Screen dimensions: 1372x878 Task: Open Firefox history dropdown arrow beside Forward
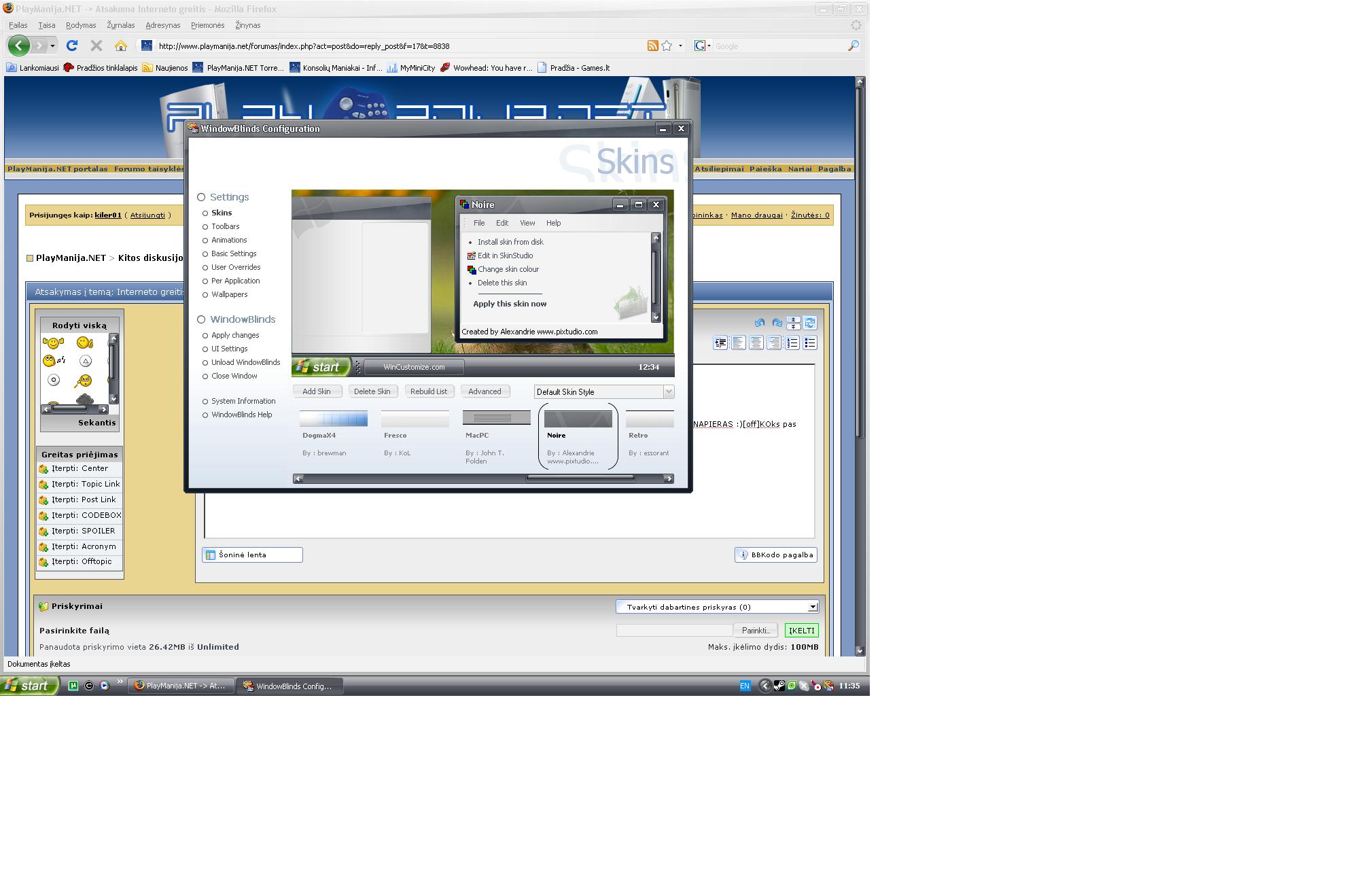[52, 46]
